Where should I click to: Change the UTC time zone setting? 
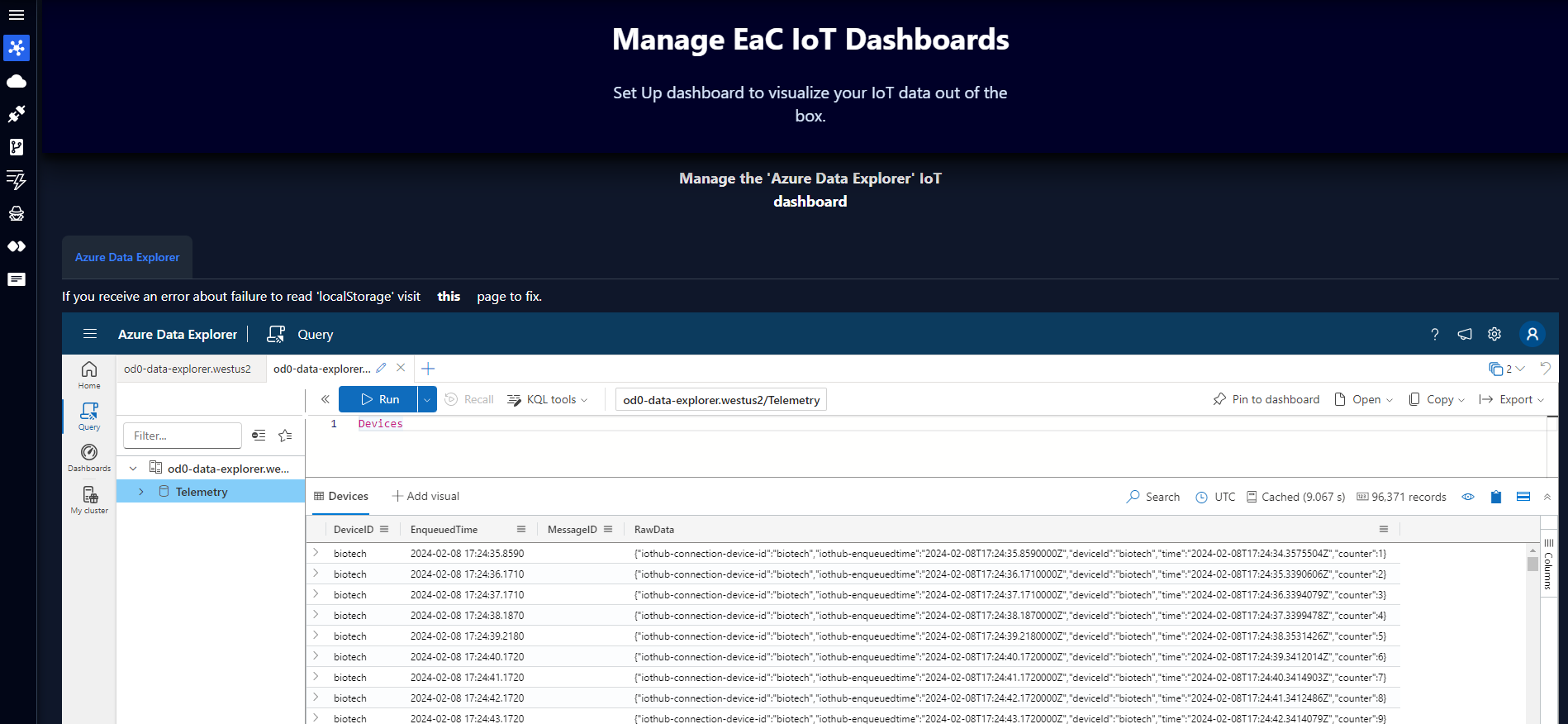[1216, 497]
